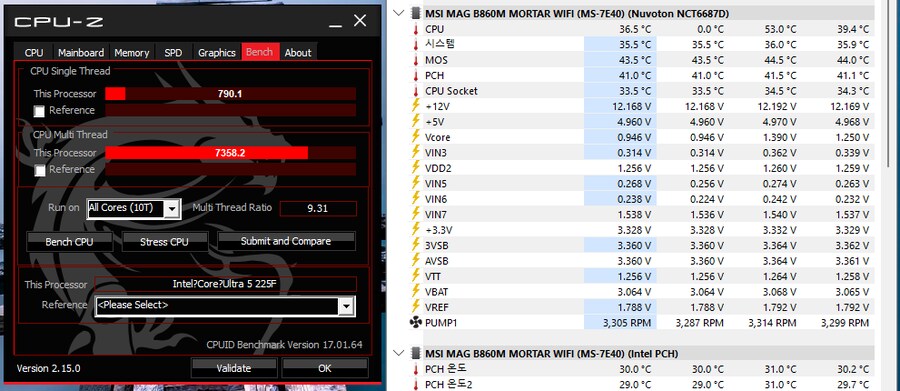Click the Vcore maximum value 1.390 V

779,137
